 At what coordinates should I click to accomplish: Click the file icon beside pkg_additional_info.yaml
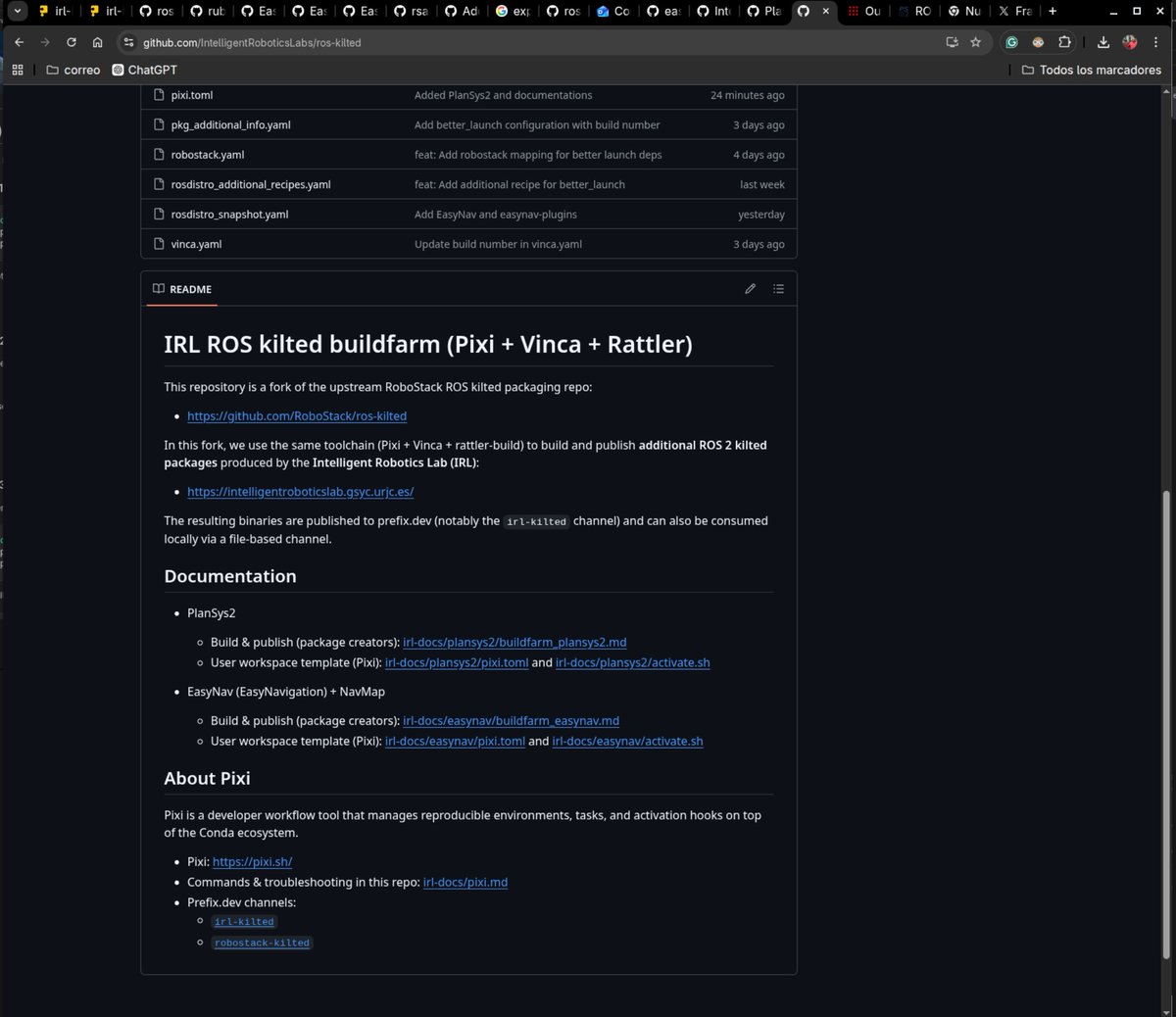[159, 124]
